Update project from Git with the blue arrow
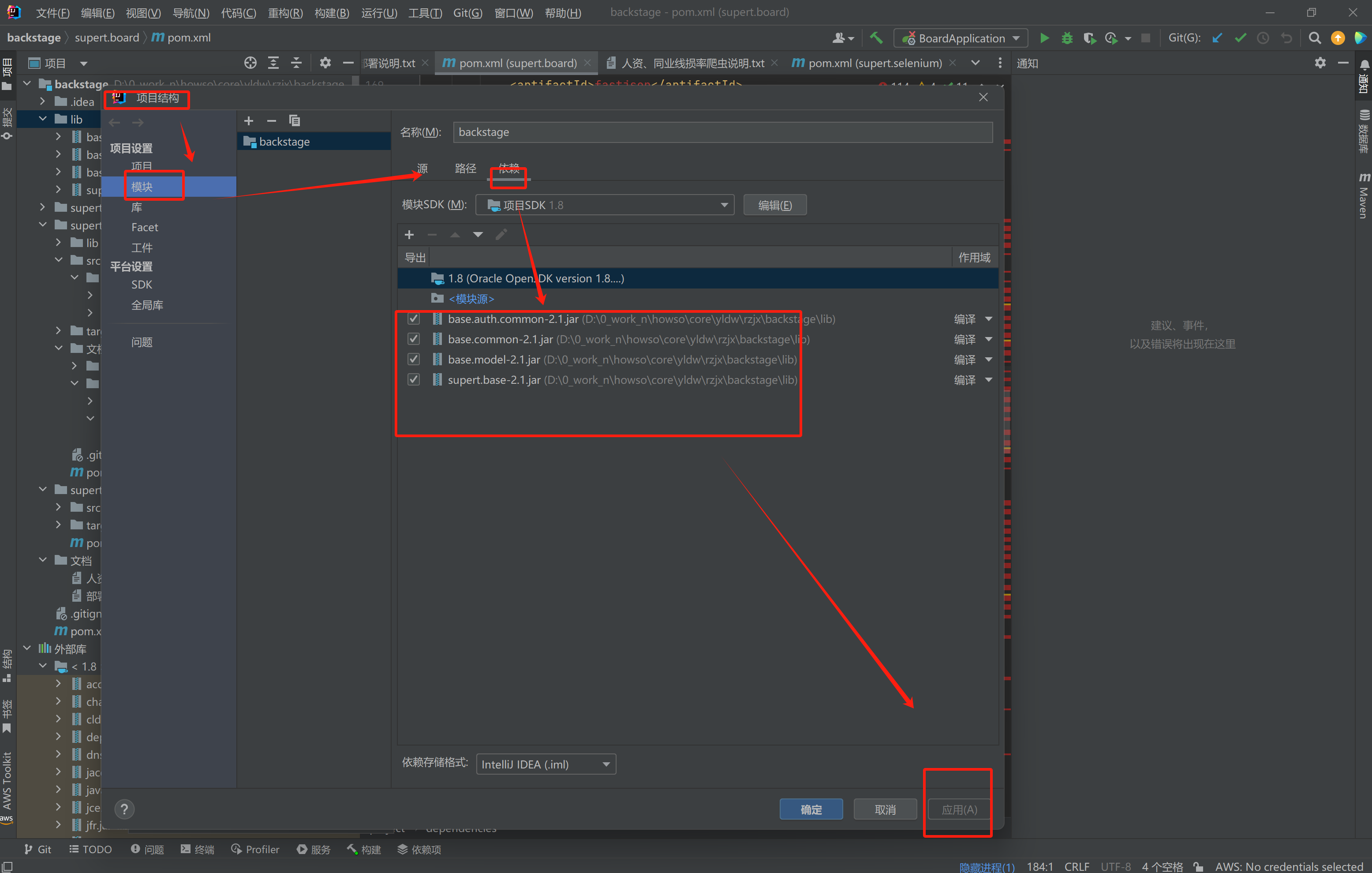The image size is (1372, 873). click(x=1218, y=38)
